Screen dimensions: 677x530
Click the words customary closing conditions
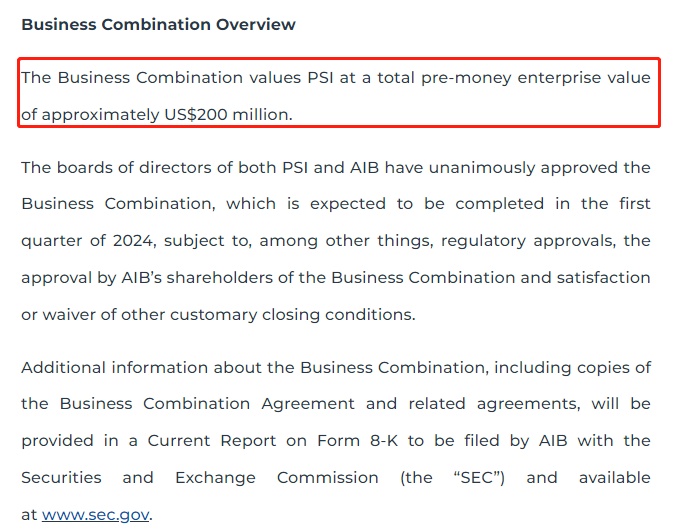pyautogui.click(x=291, y=314)
